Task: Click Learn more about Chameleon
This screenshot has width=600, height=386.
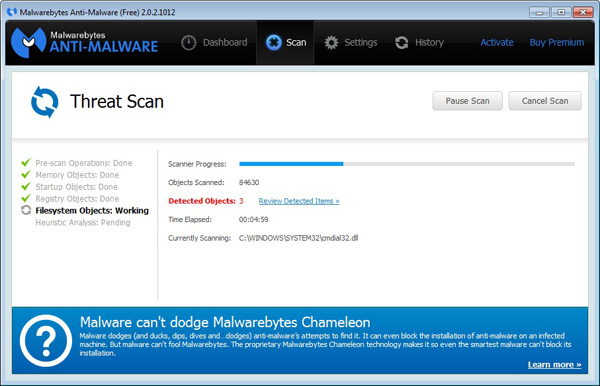Action: click(x=554, y=365)
